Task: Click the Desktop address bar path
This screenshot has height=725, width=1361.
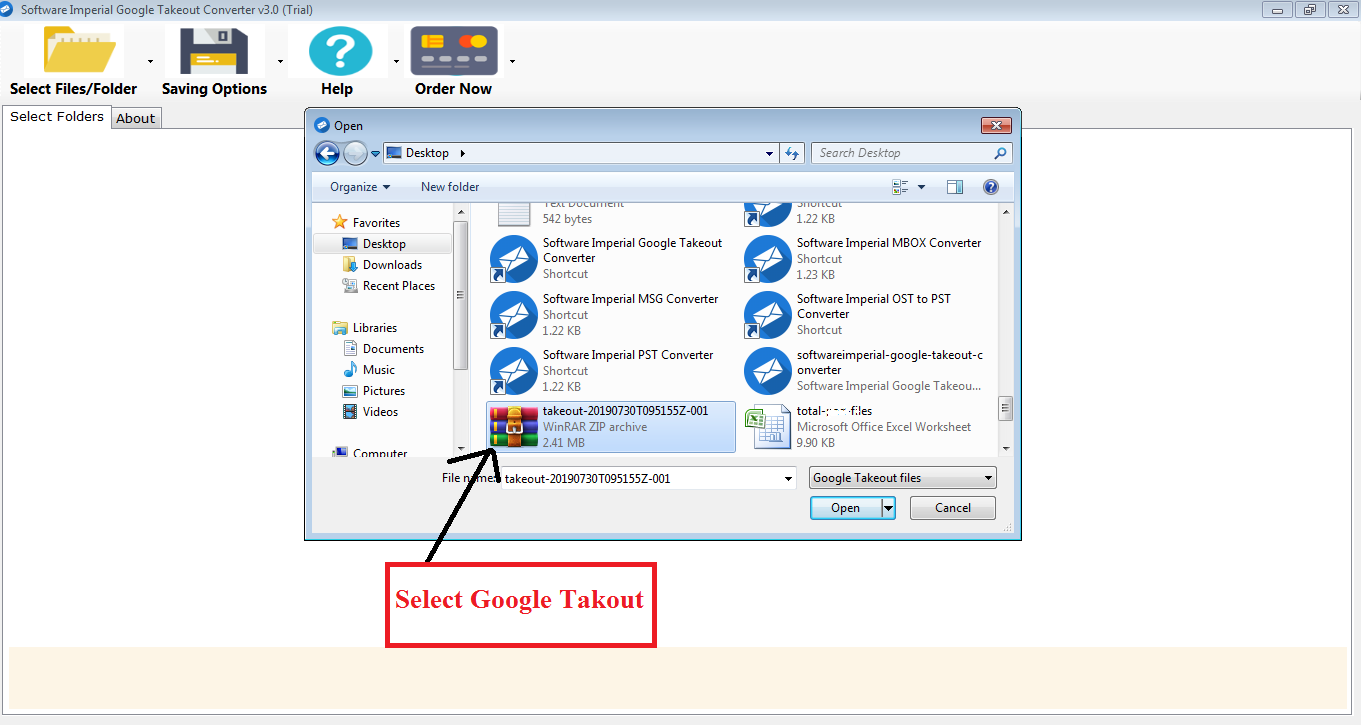Action: (x=428, y=153)
